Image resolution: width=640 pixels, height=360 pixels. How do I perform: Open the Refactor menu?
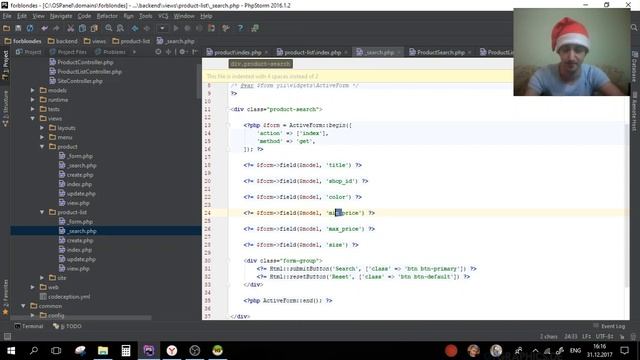(107, 16)
